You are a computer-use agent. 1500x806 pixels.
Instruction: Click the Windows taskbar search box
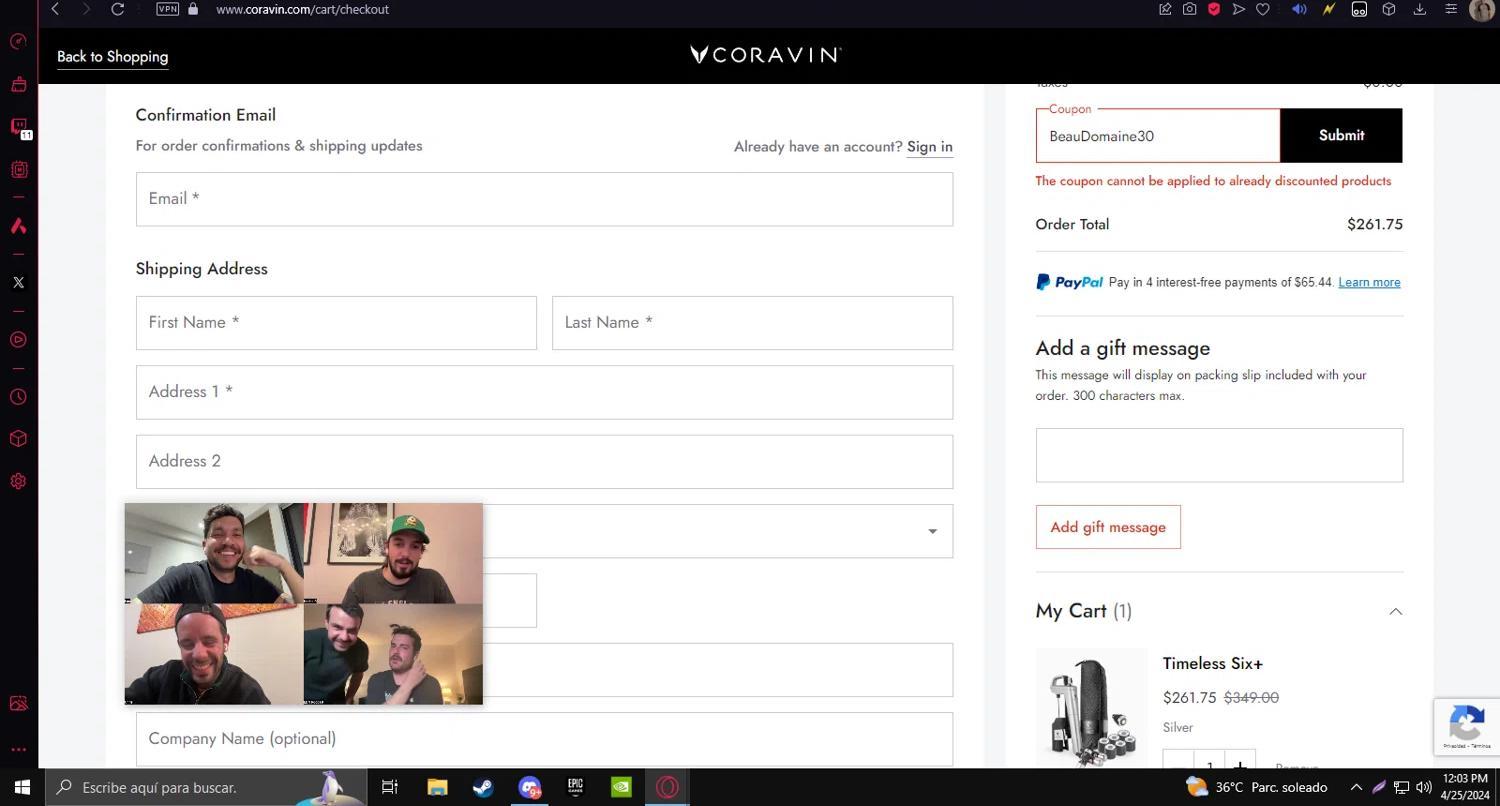click(205, 787)
